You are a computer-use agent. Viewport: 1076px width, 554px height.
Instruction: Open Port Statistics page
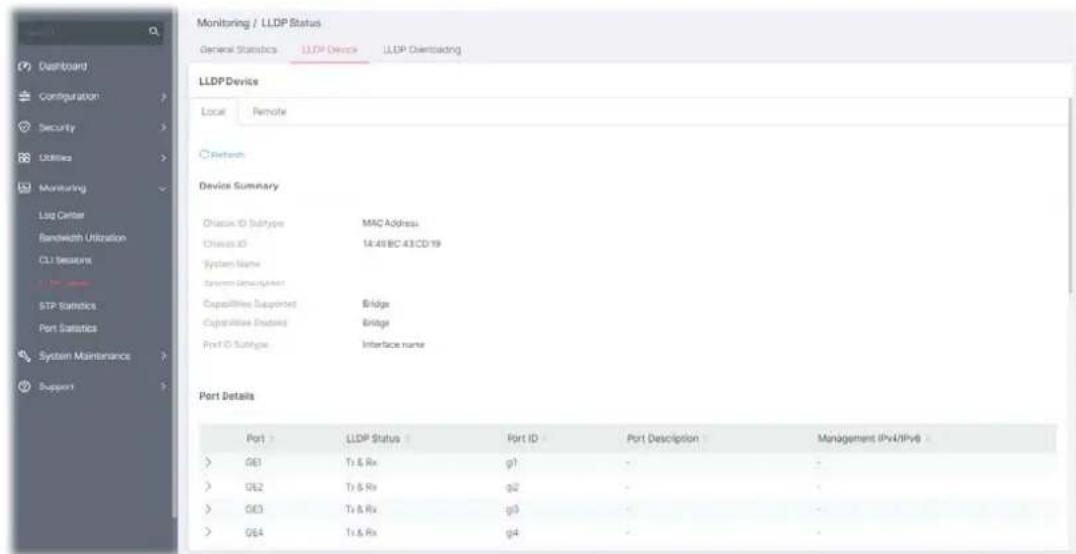(68, 328)
